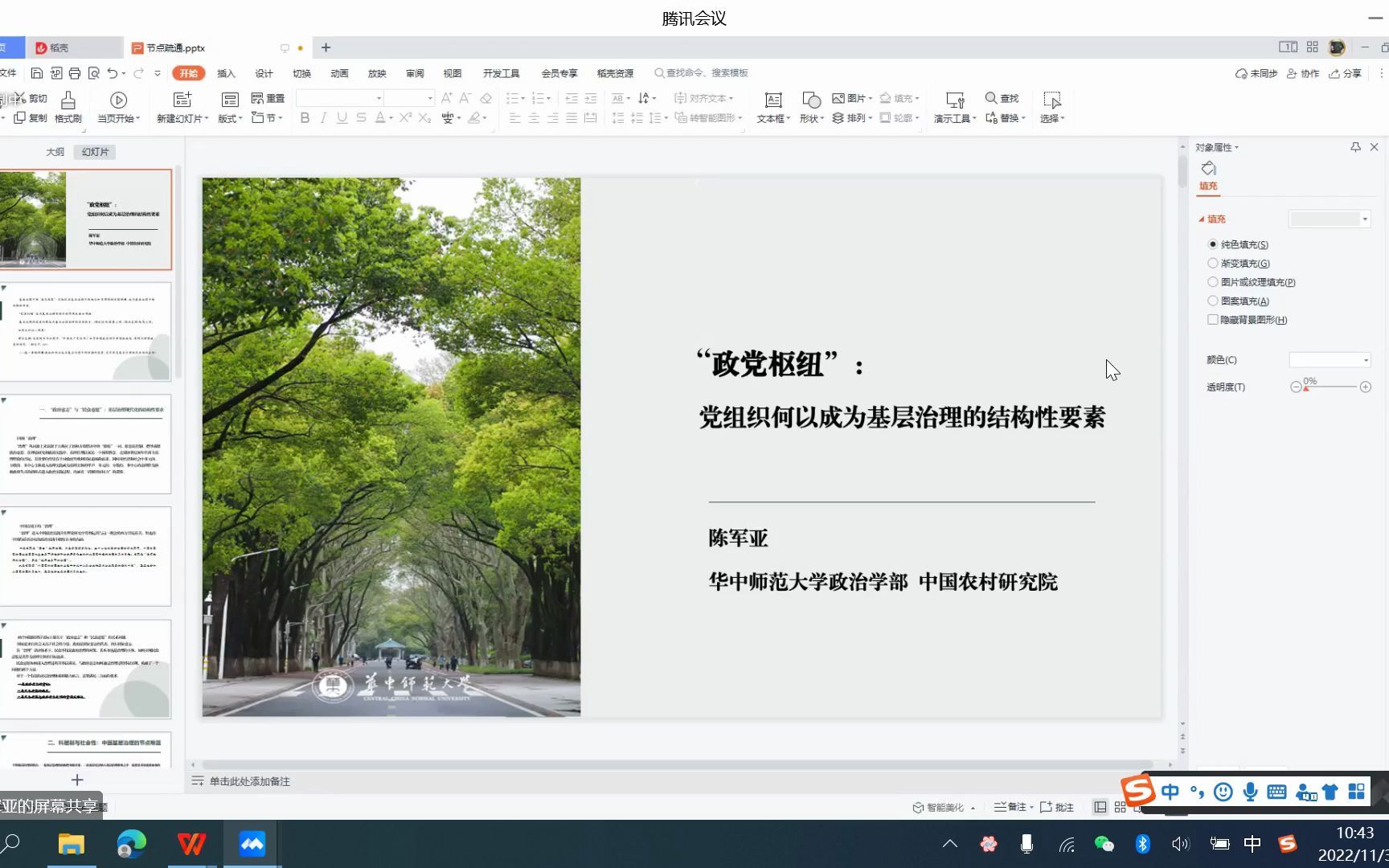Choose 渐变填充 gradient fill option

click(x=1213, y=263)
